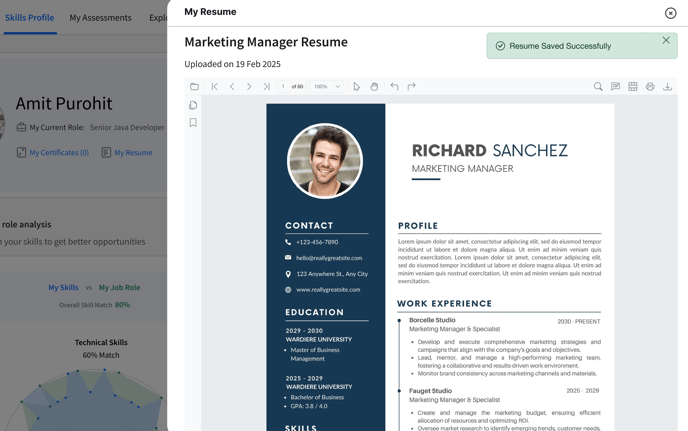
Task: Click the EDUCATION heading in resume sidebar
Action: pyautogui.click(x=315, y=312)
